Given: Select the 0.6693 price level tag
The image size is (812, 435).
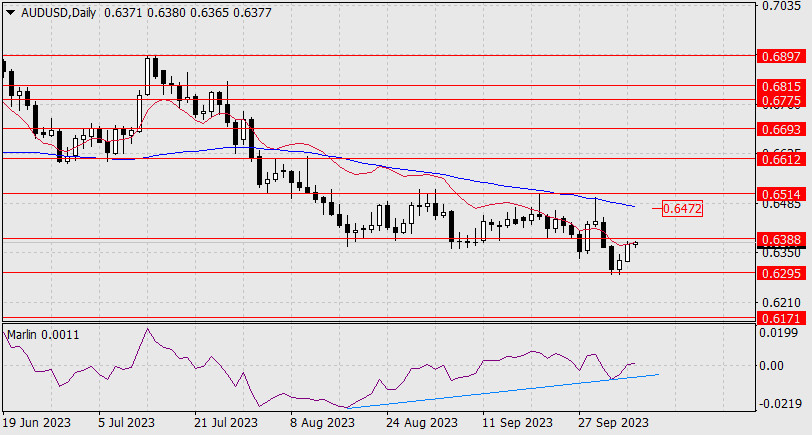Looking at the screenshot, I should pyautogui.click(x=780, y=130).
